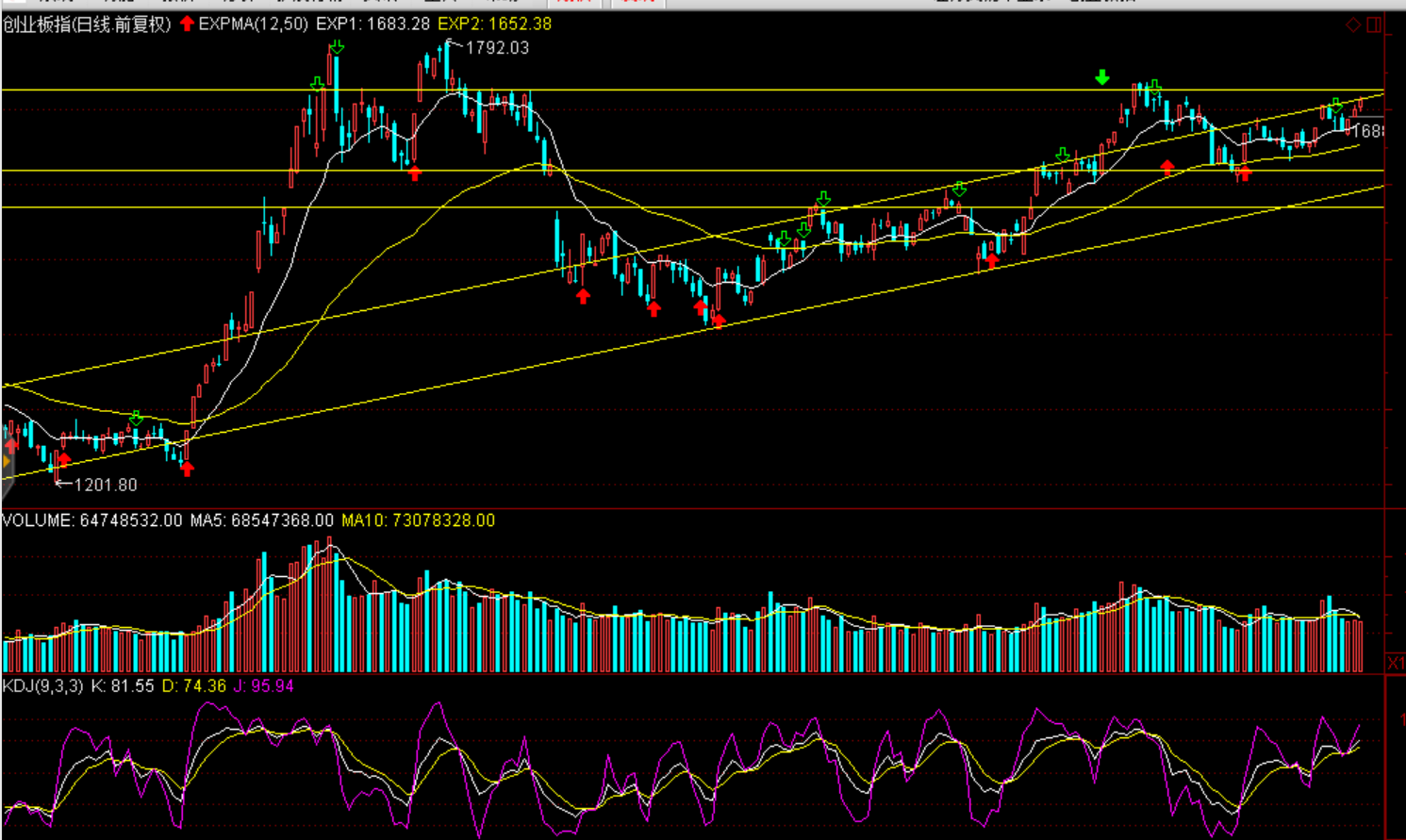Click the yellow D: 74.36 KDJ value
The height and width of the screenshot is (840, 1406).
(x=193, y=685)
